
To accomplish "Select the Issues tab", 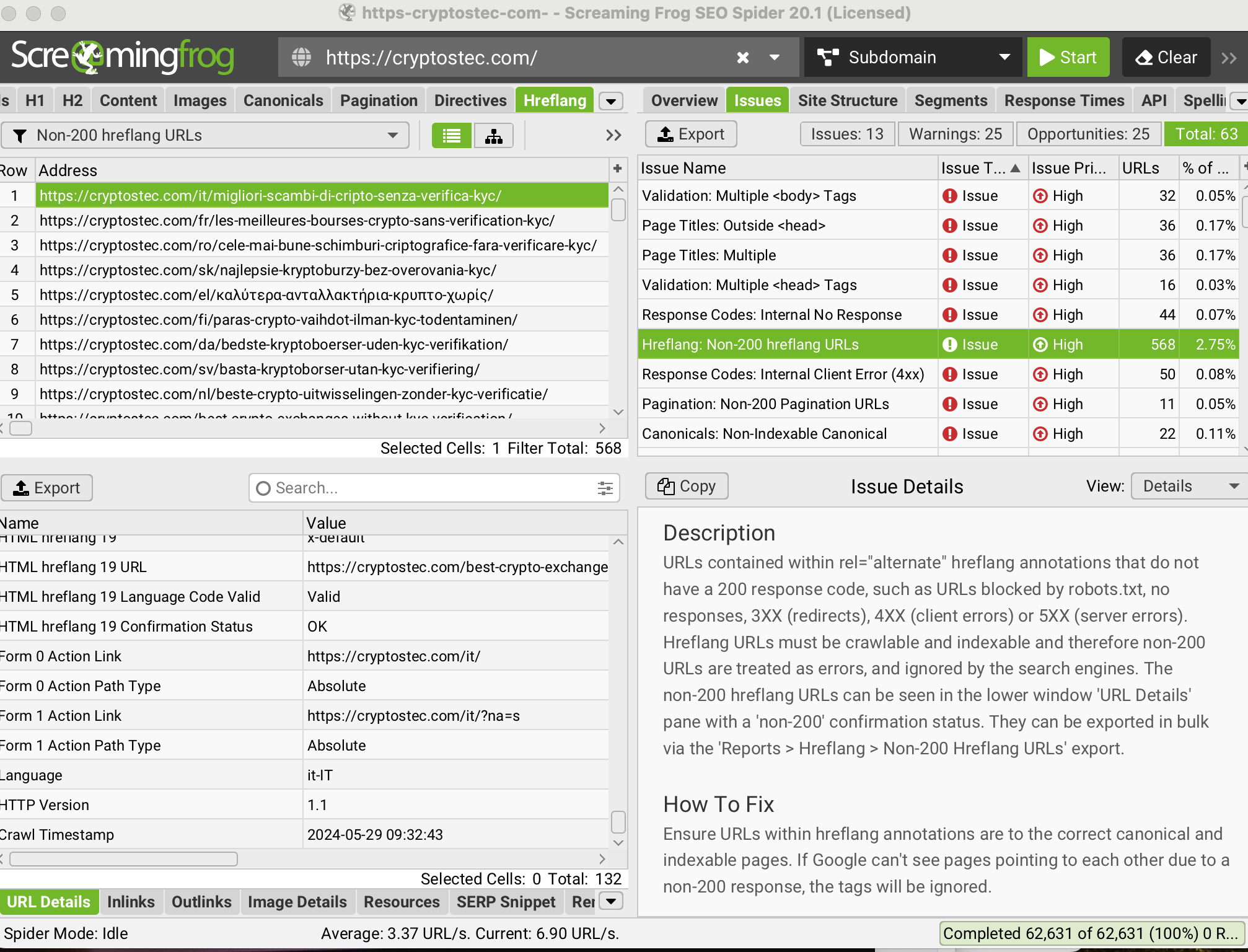I will pos(757,100).
